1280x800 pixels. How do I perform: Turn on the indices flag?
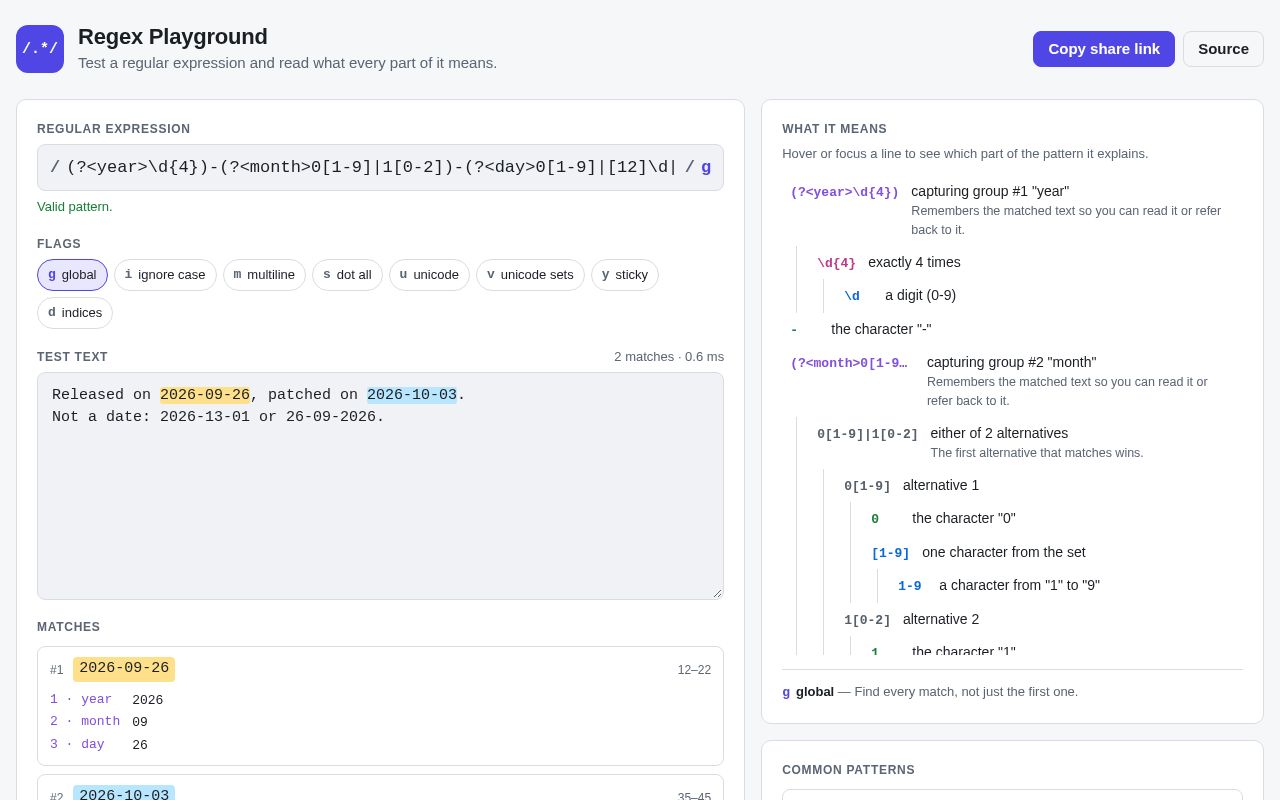75,313
